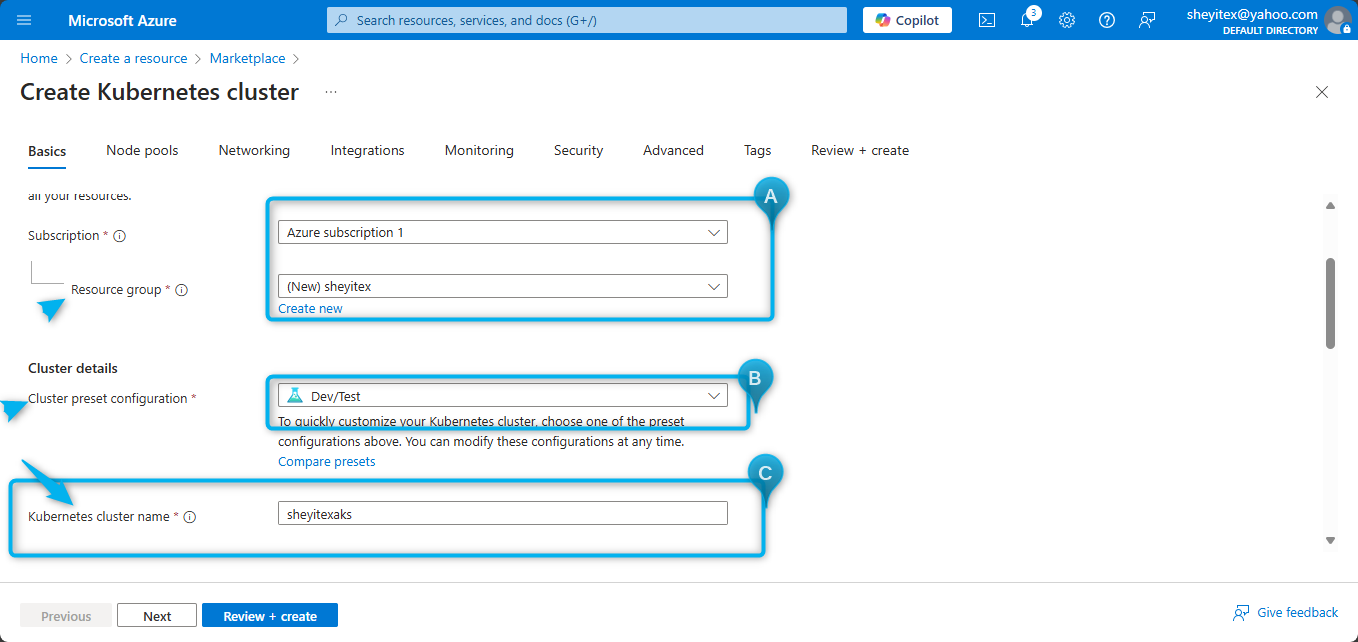Click the Microsoft Azure title
The width and height of the screenshot is (1358, 642).
[x=122, y=20]
